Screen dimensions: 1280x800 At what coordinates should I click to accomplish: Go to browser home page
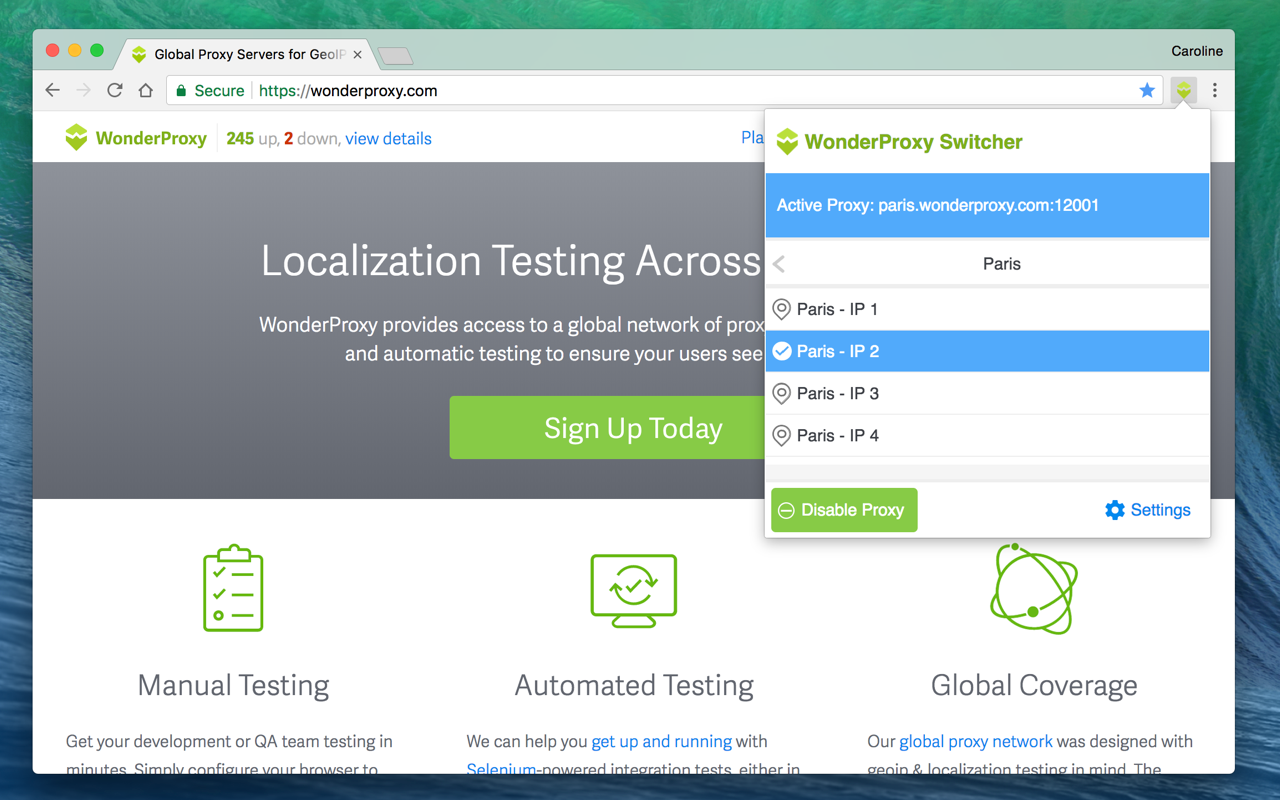146,90
